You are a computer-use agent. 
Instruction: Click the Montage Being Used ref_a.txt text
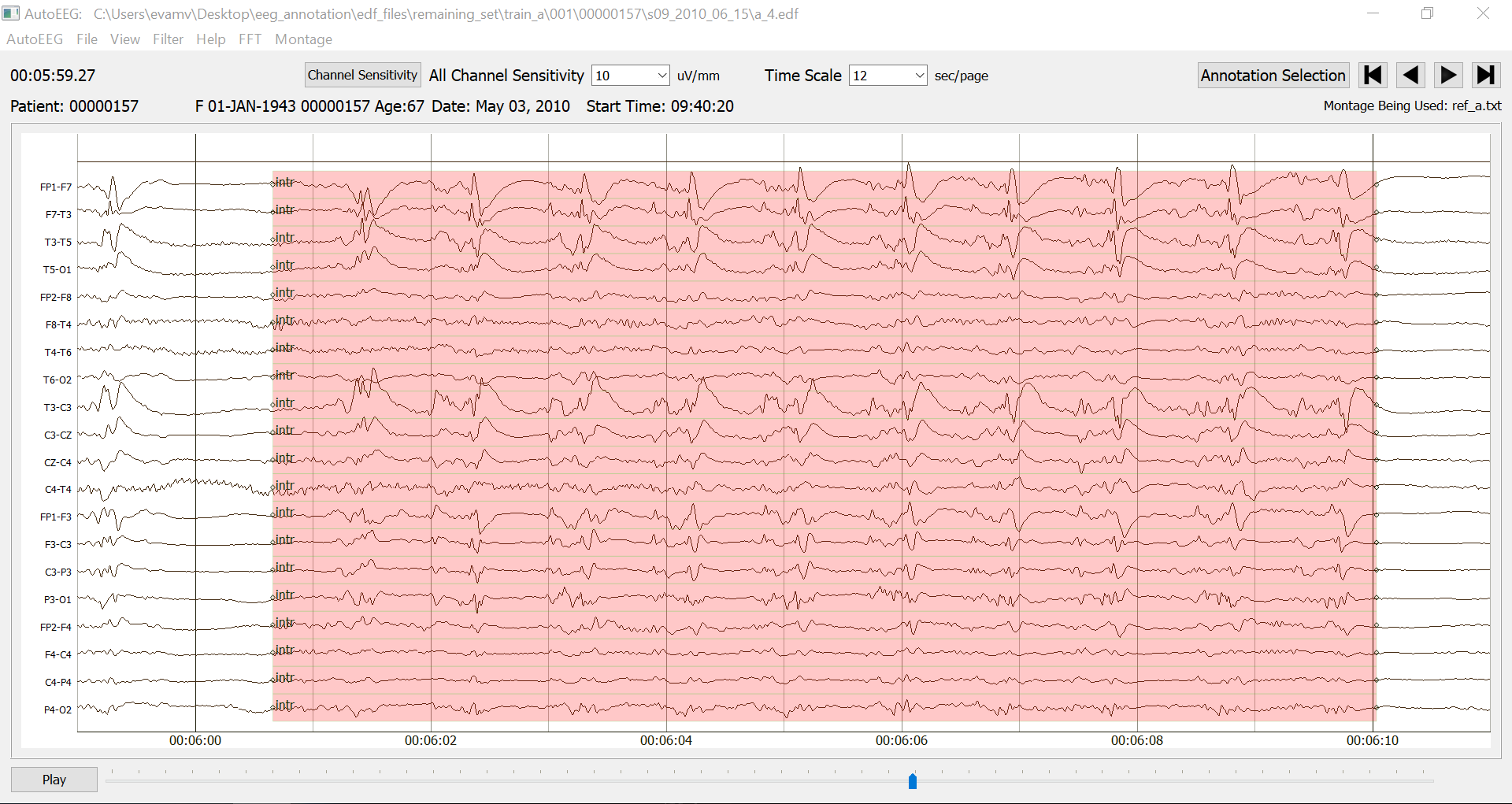click(1412, 106)
